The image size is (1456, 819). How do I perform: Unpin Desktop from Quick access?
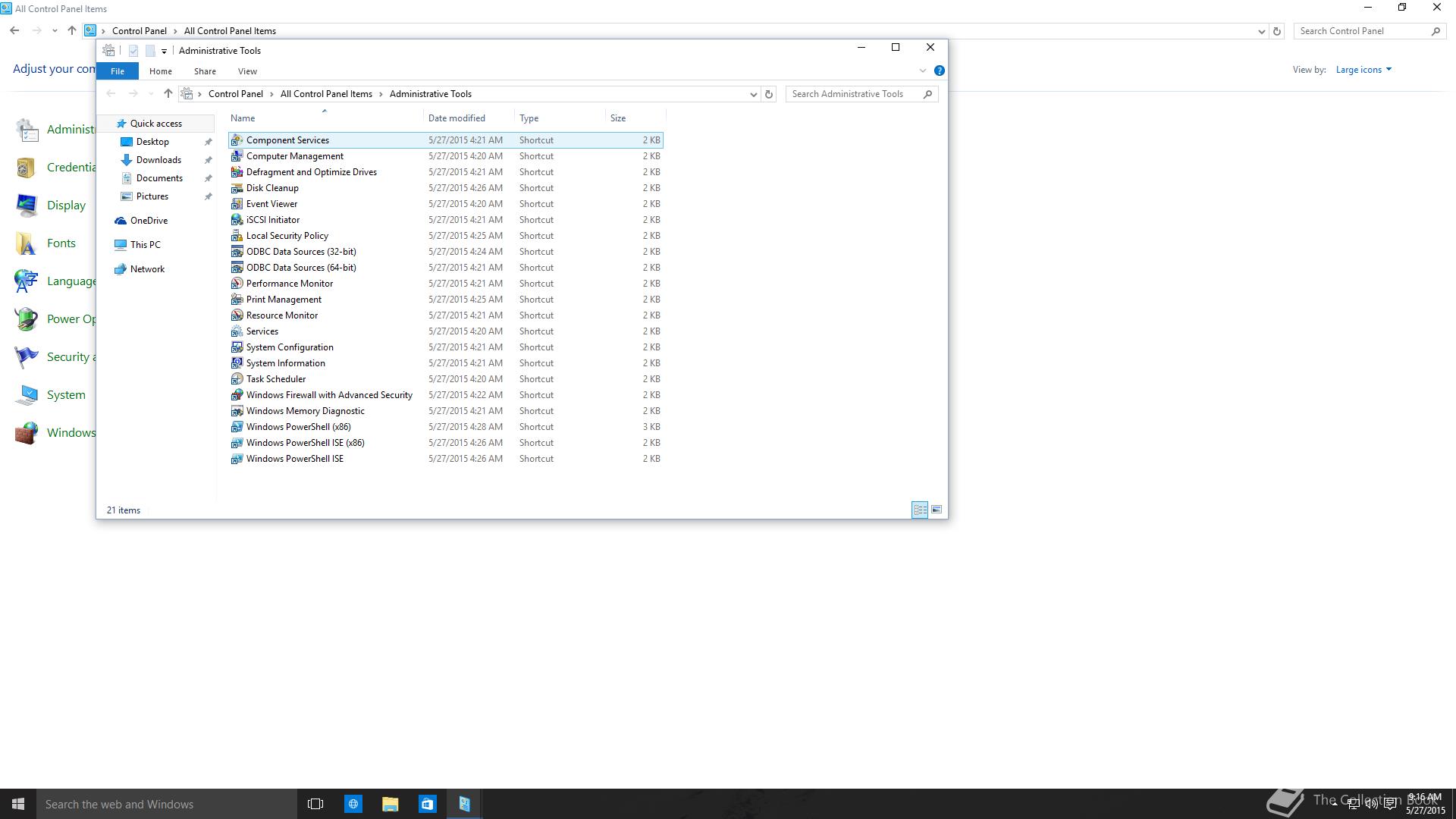point(208,142)
